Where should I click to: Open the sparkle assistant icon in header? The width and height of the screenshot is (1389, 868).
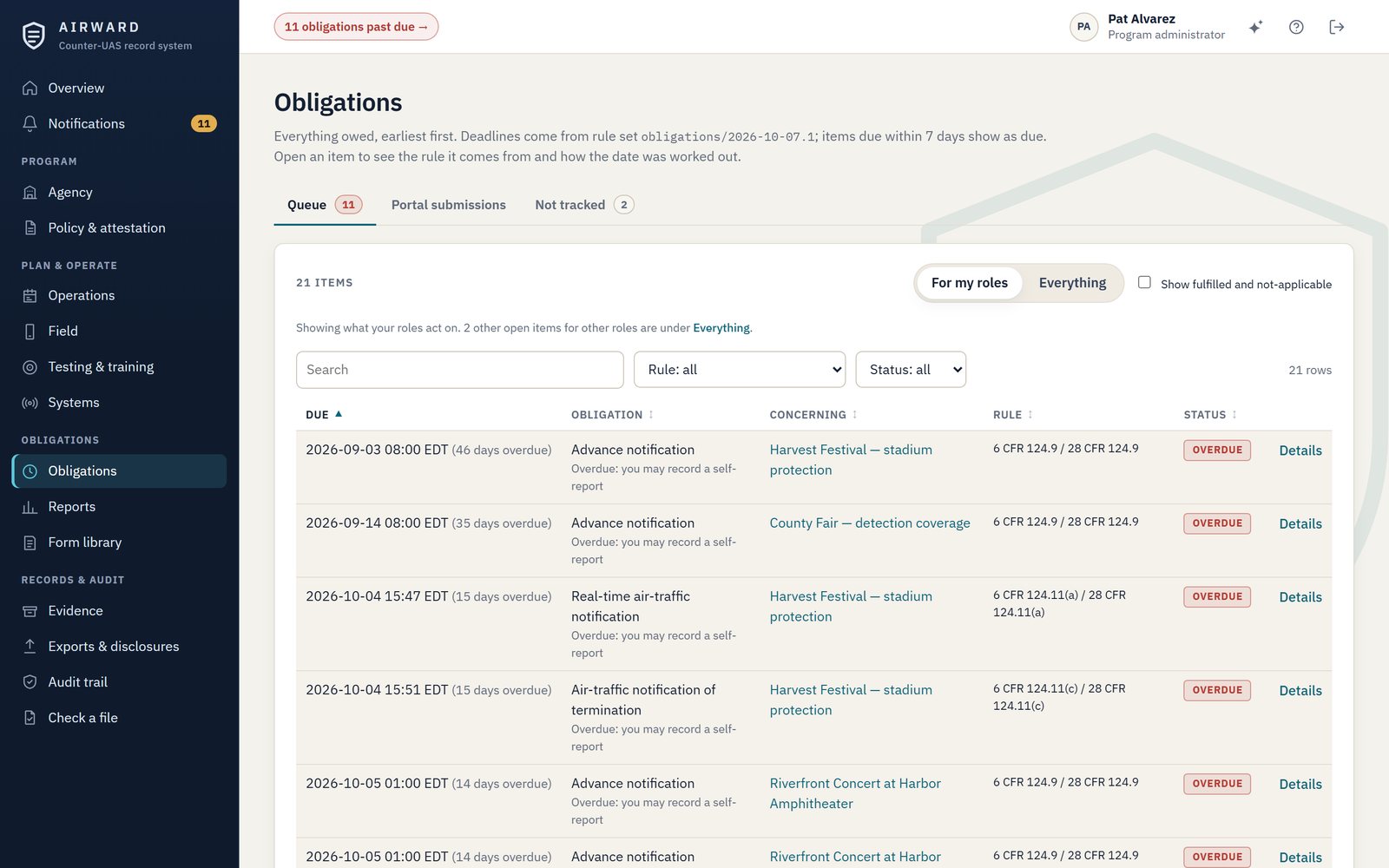click(x=1255, y=27)
